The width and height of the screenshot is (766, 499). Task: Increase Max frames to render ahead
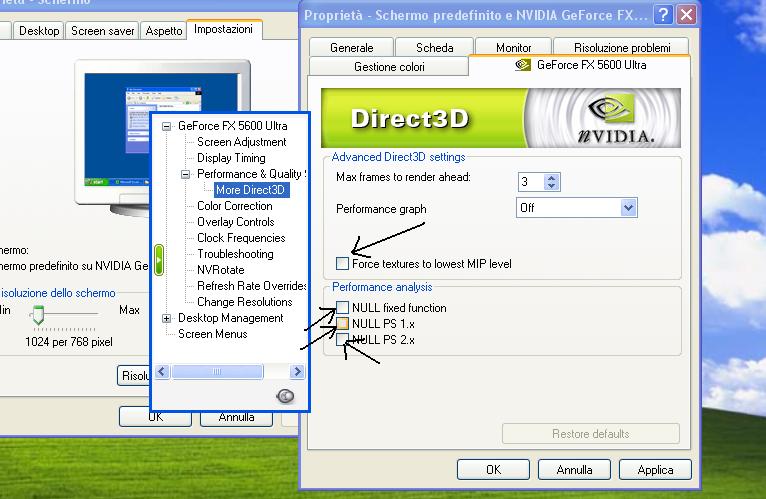point(552,178)
